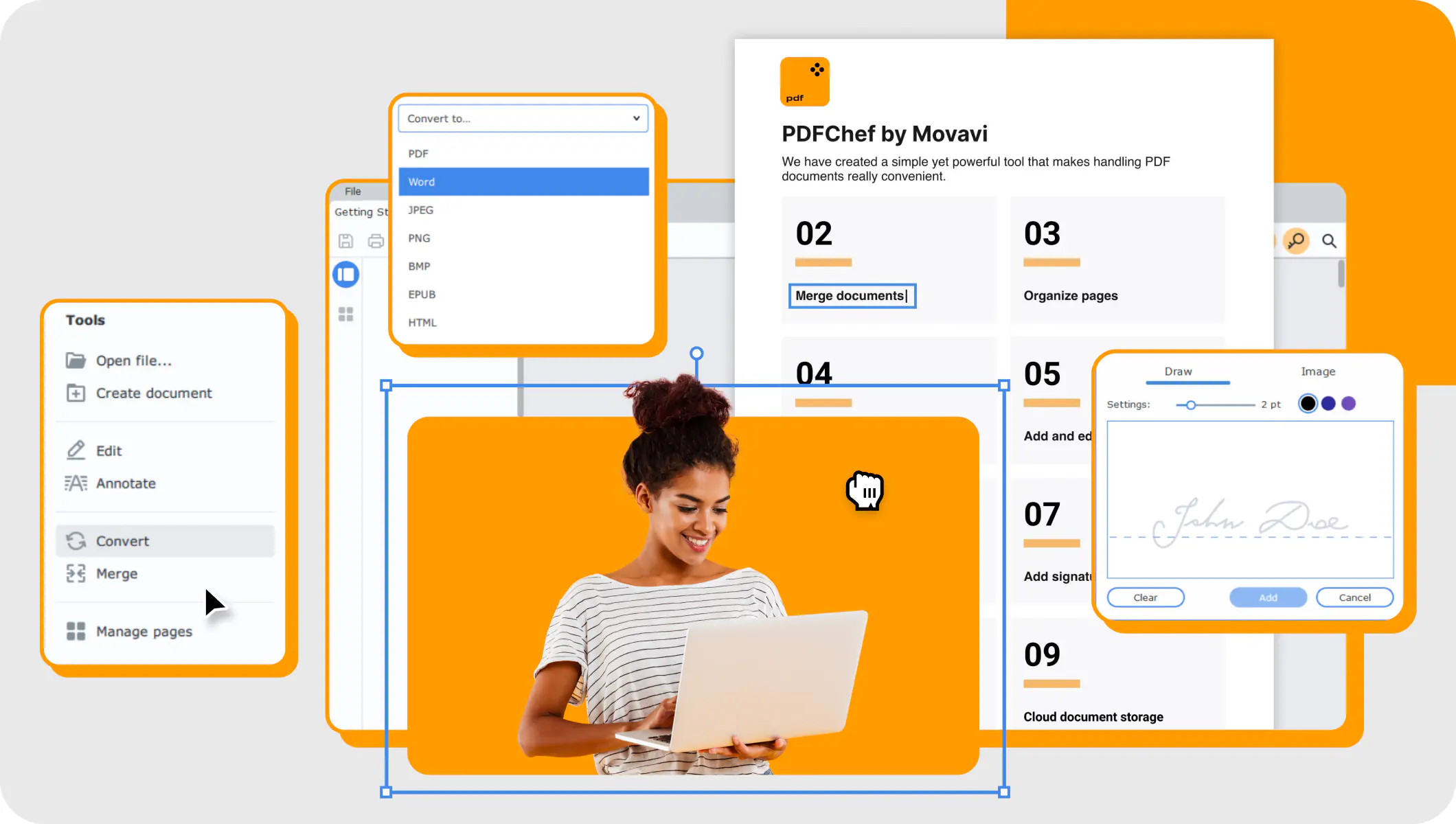The width and height of the screenshot is (1456, 824).
Task: Select Word in the Convert to dropdown
Action: click(x=524, y=181)
